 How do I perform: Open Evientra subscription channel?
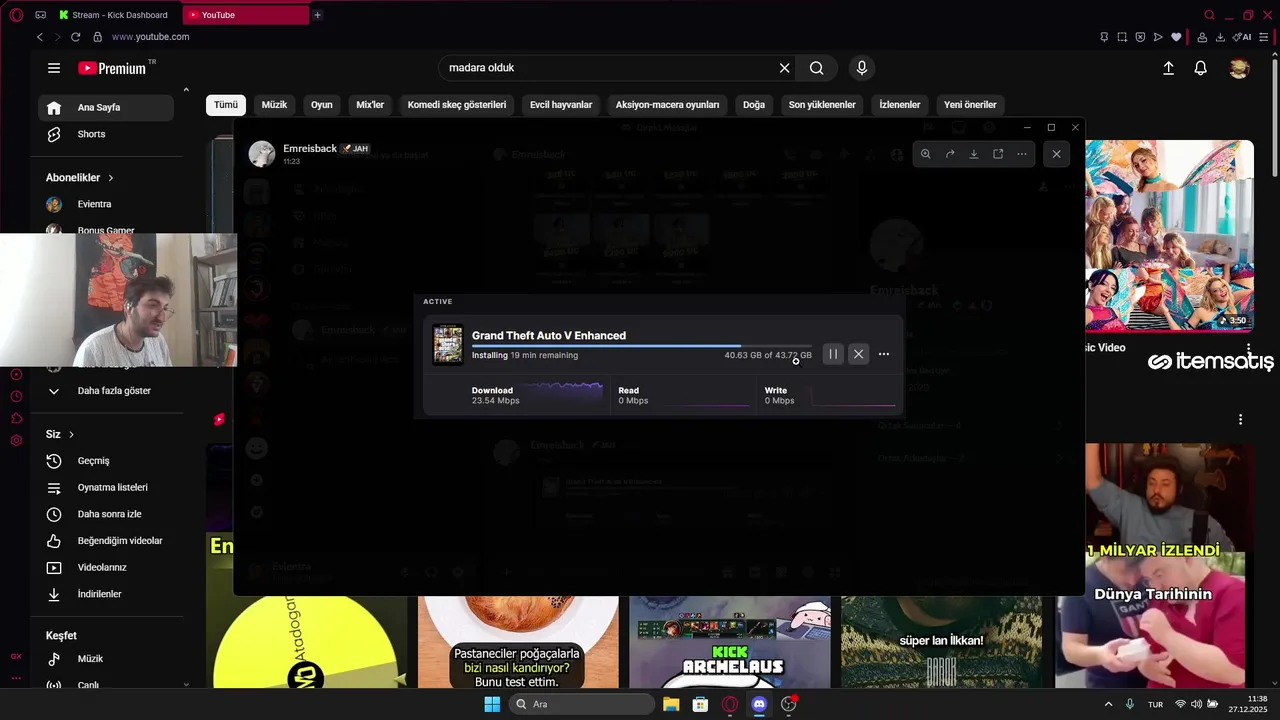pyautogui.click(x=106, y=204)
